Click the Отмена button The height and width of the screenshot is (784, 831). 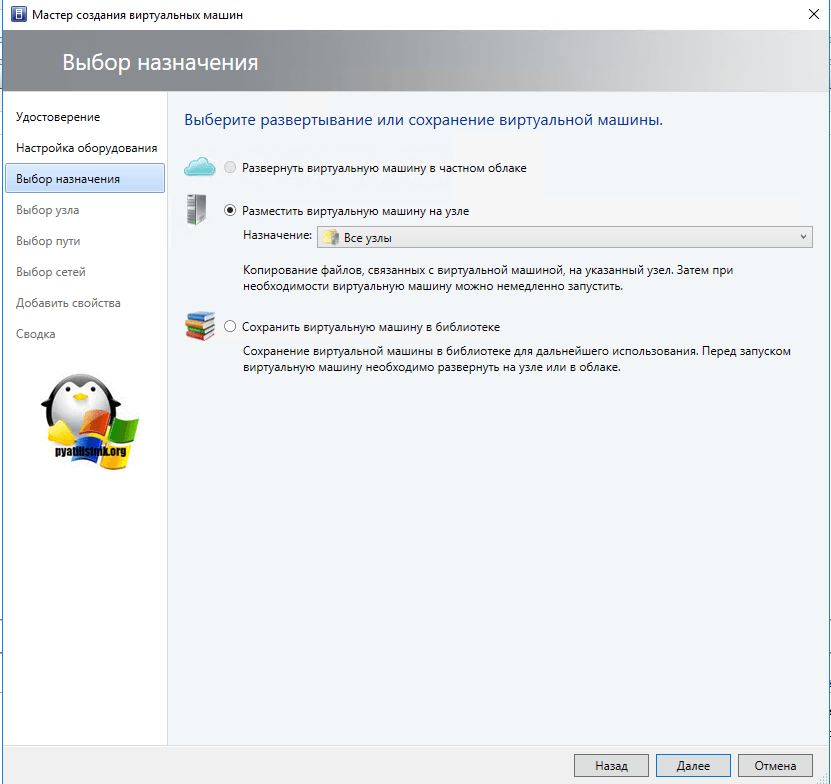click(775, 765)
